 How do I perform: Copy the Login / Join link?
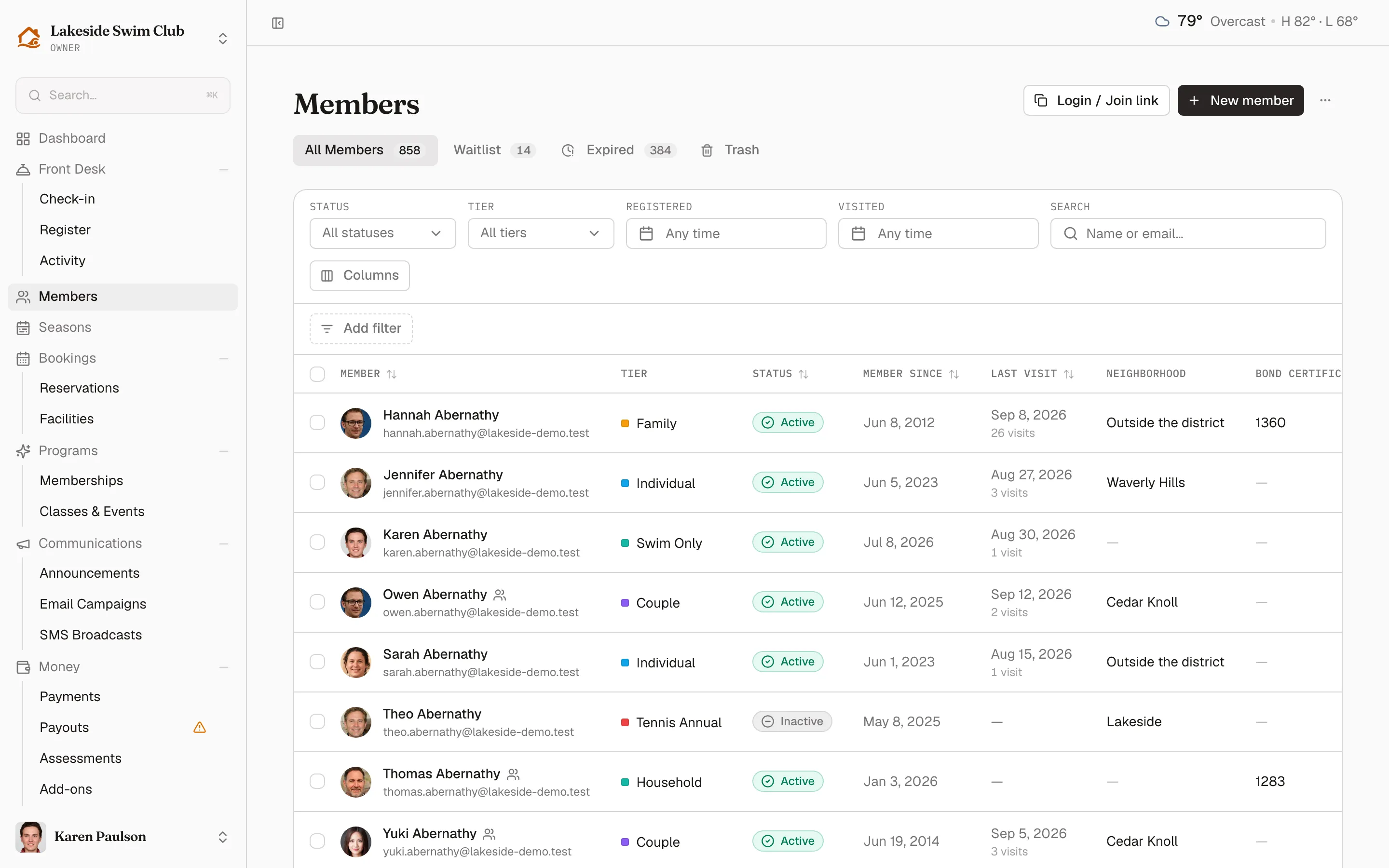(1096, 100)
